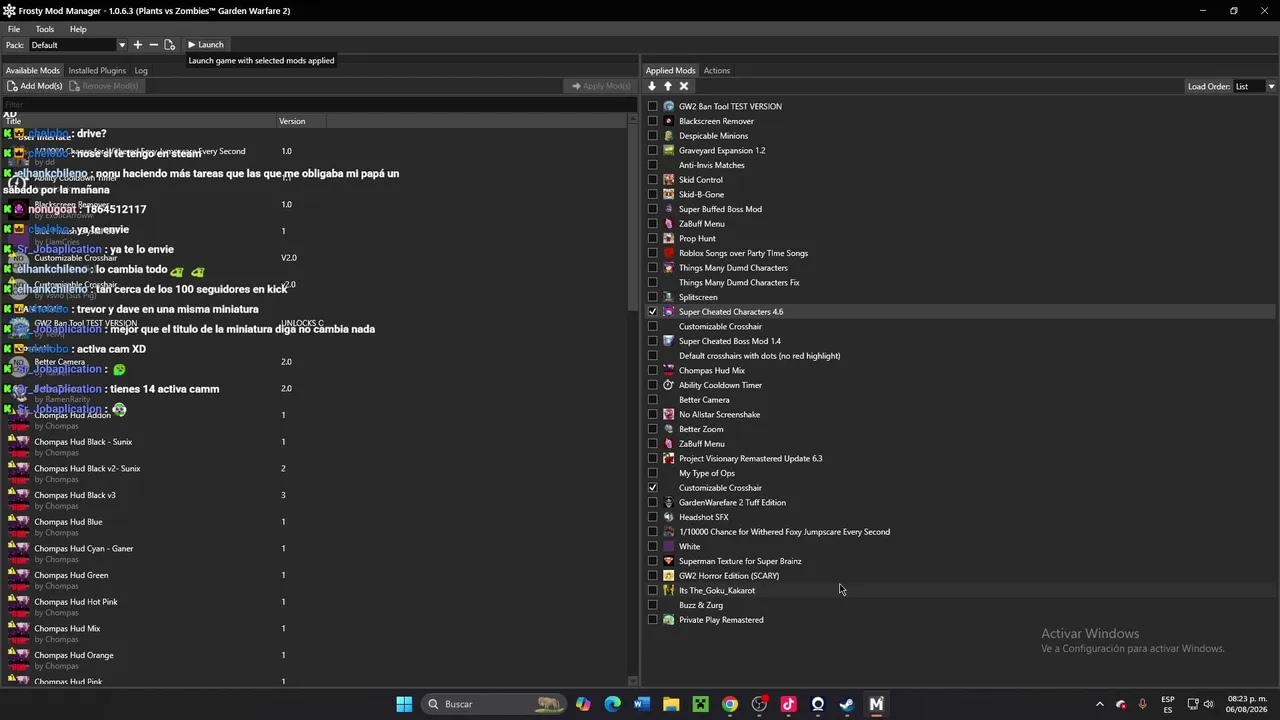Uncheck Super Cheated Characters 4.6
The width and height of the screenshot is (1280, 720).
tap(653, 312)
